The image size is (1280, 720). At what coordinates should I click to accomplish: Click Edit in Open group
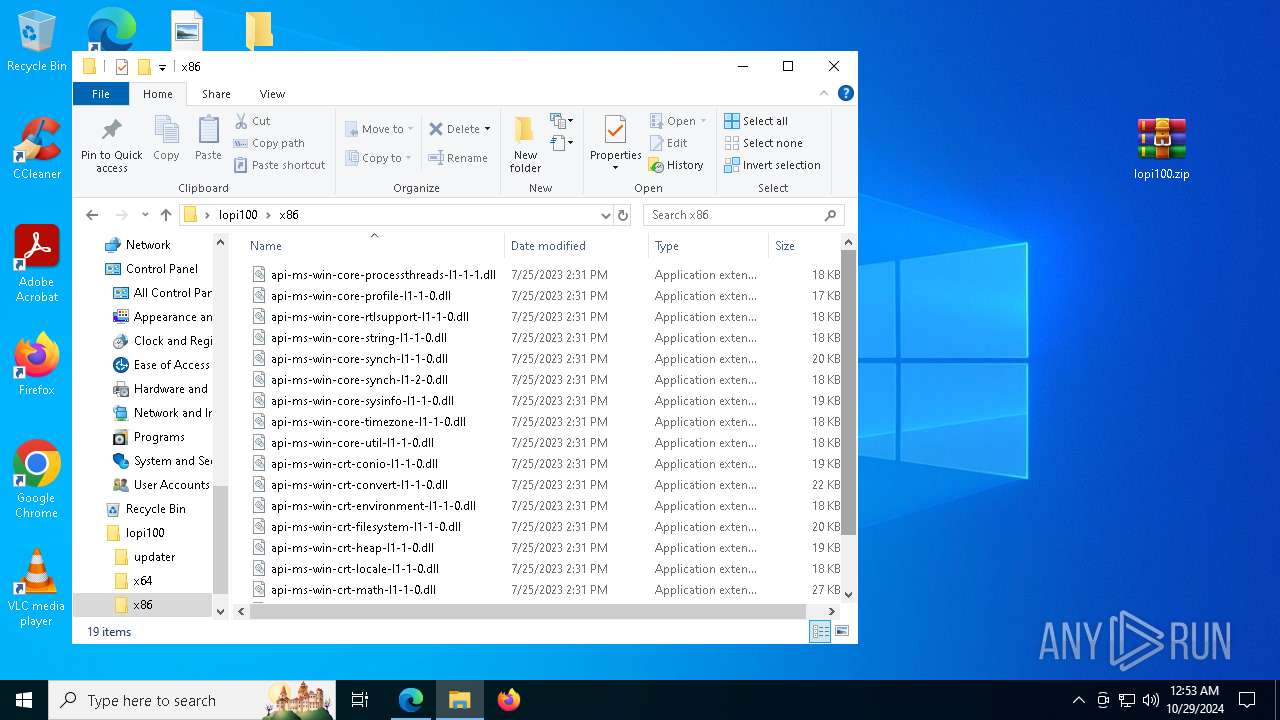coord(668,143)
